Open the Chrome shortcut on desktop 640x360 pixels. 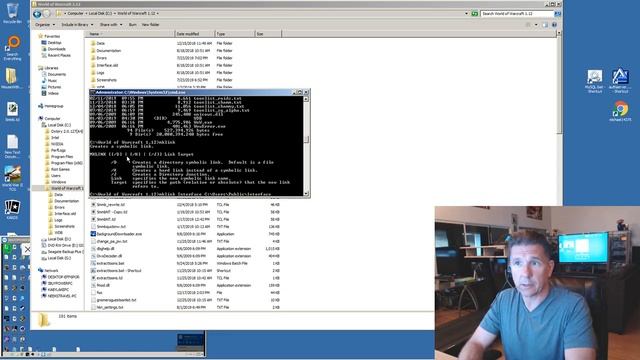click(x=620, y=112)
